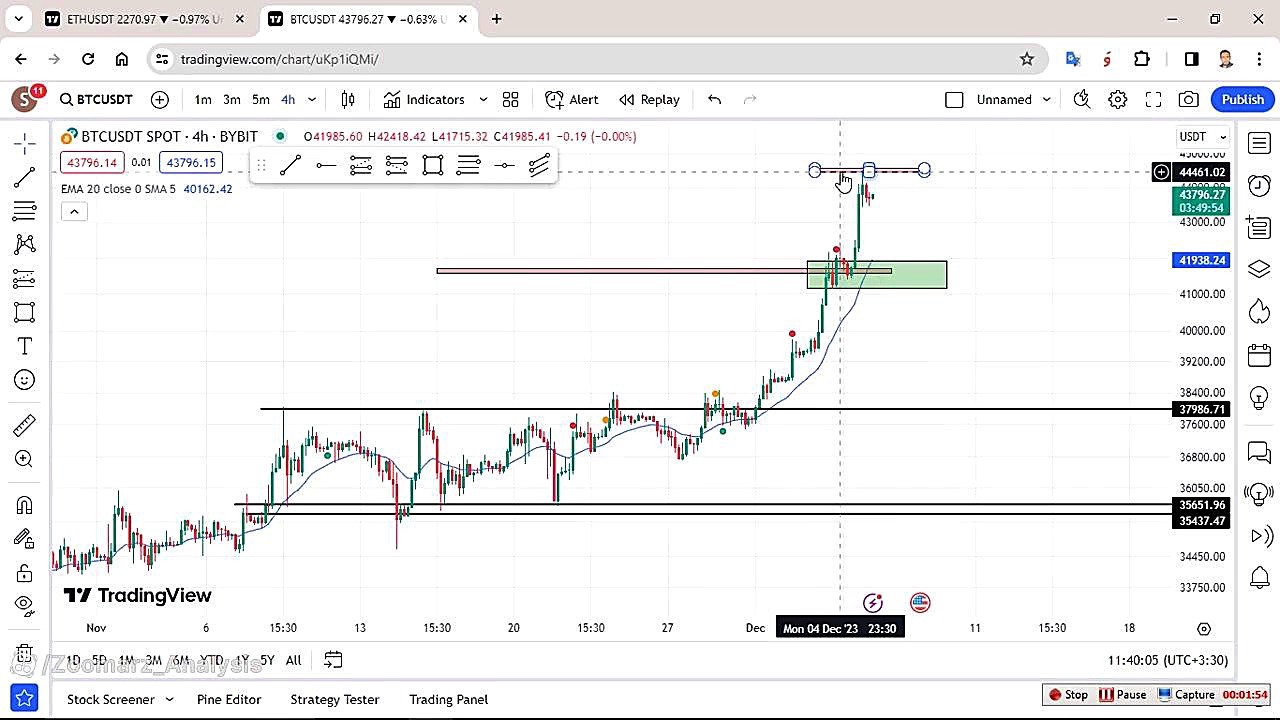Open the Alerts clock panel
The height and width of the screenshot is (720, 1280).
pyautogui.click(x=1259, y=186)
